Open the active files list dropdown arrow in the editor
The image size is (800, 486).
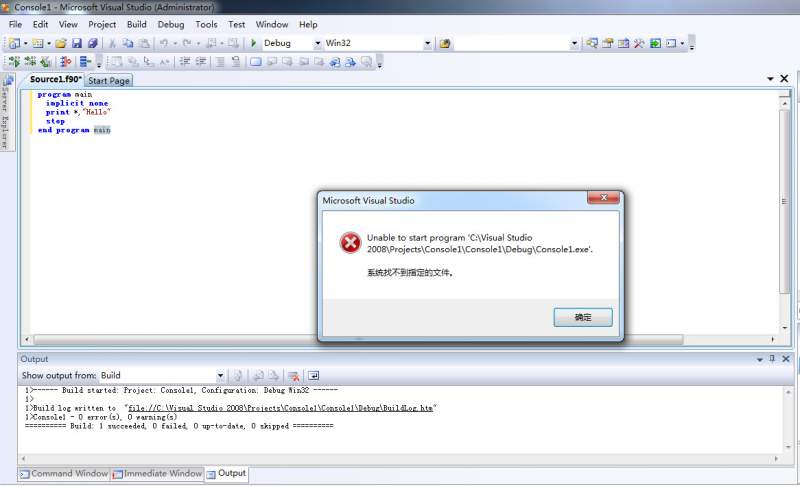pyautogui.click(x=770, y=79)
